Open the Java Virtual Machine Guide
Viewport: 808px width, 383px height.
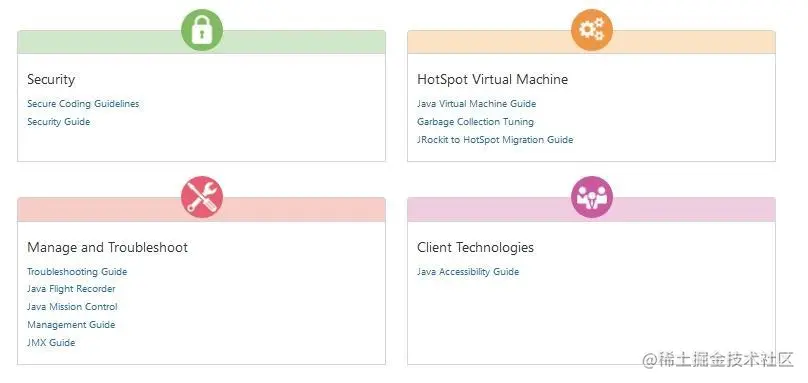(x=477, y=104)
